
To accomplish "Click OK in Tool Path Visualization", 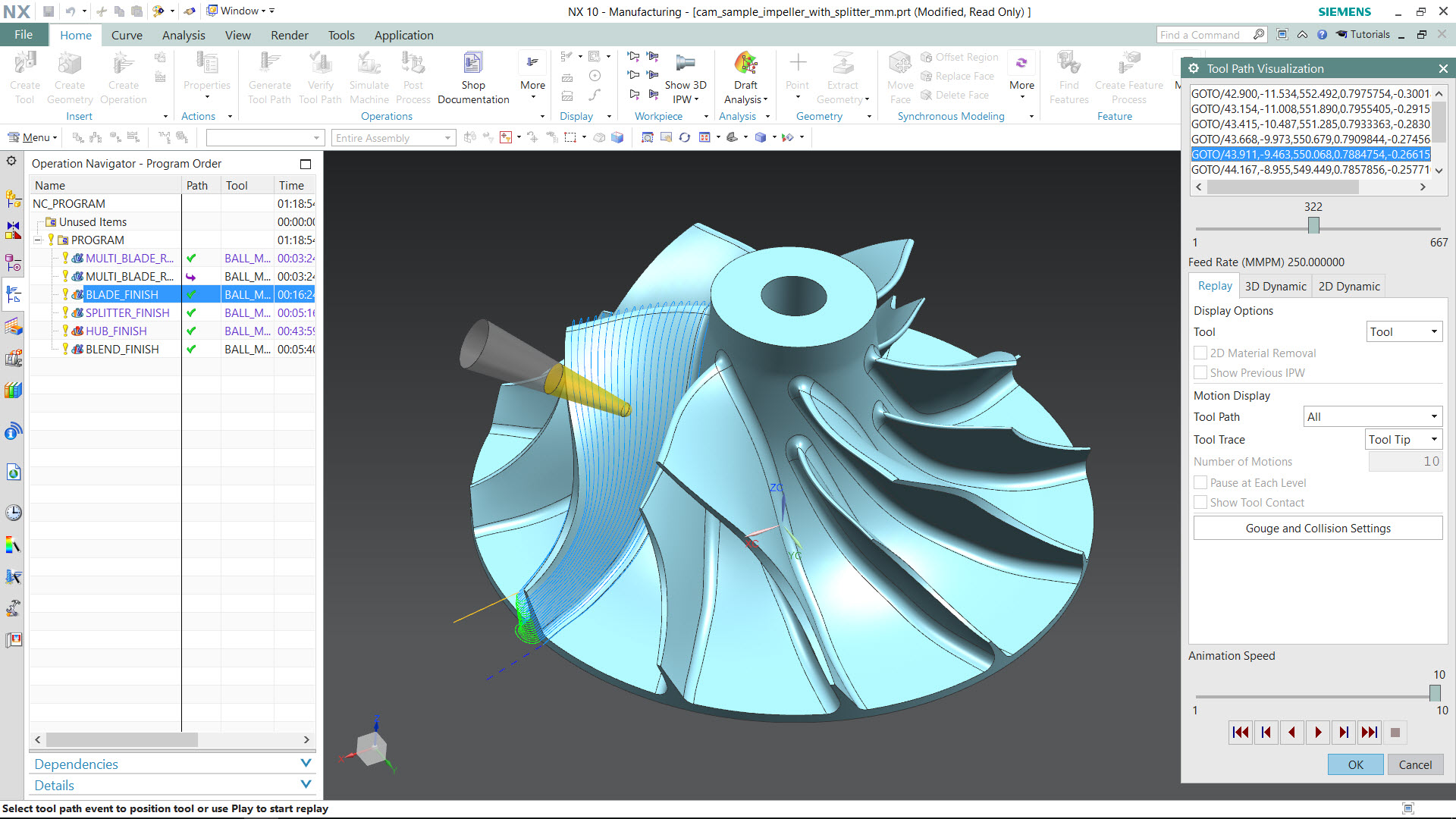I will pyautogui.click(x=1355, y=764).
